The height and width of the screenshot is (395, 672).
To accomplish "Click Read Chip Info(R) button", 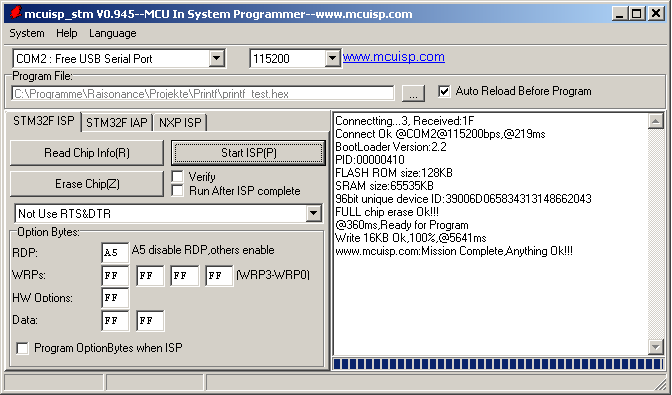I will [x=87, y=153].
